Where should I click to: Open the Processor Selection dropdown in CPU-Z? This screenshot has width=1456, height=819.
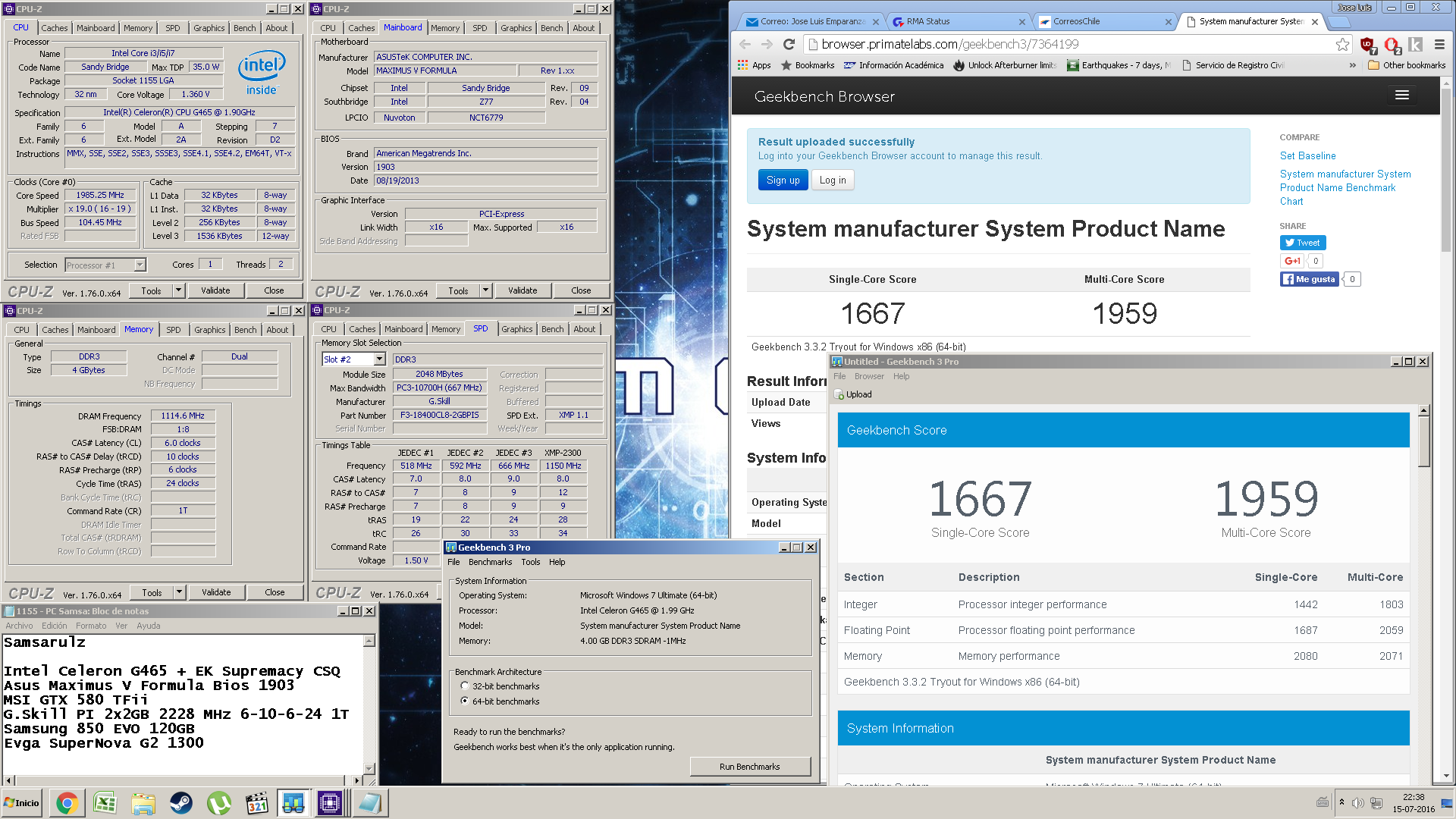(140, 265)
